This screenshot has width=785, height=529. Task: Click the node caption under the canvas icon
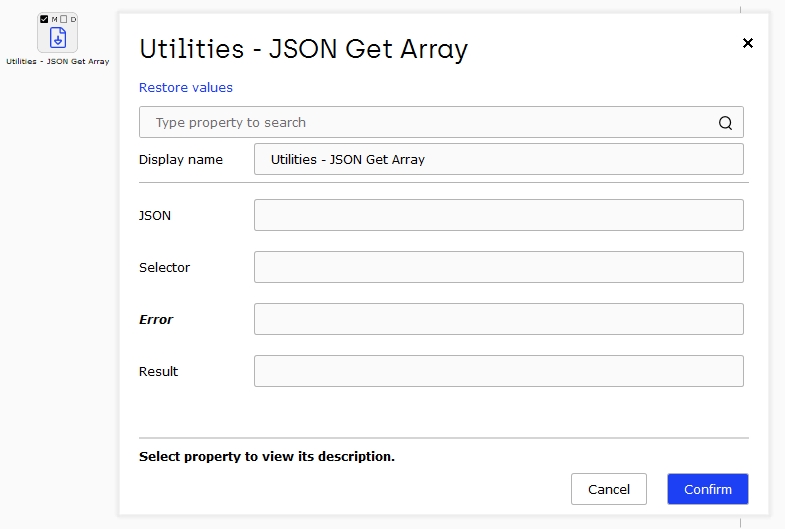coord(58,62)
